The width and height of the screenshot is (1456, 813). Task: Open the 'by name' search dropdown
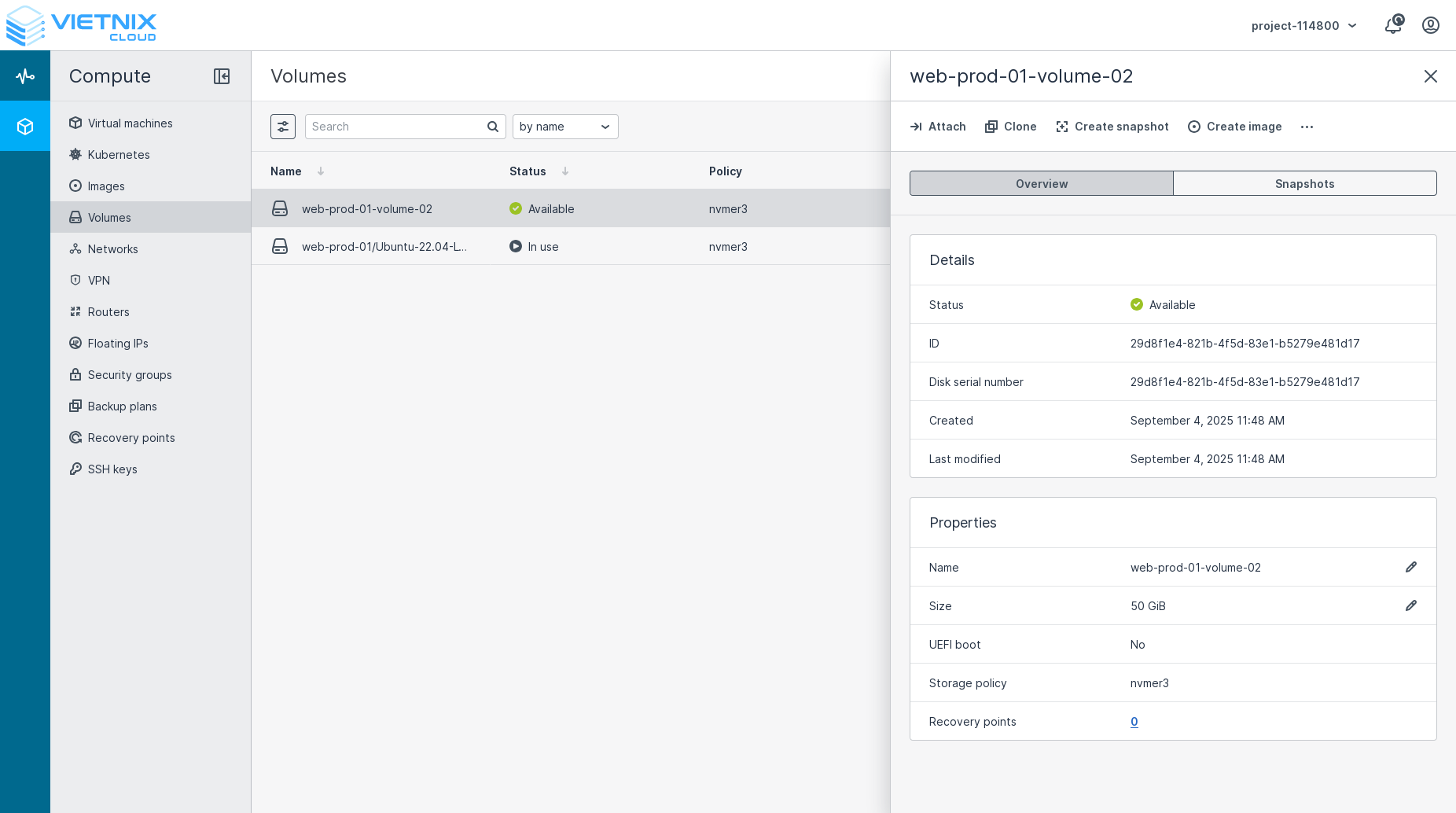click(565, 127)
